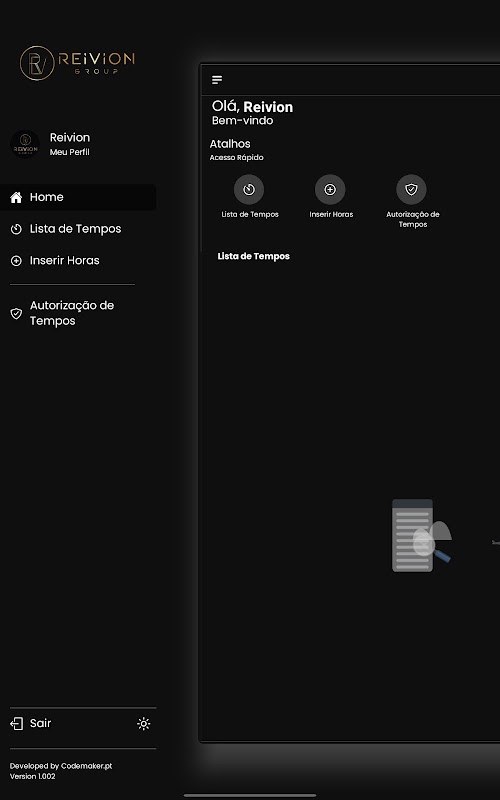Click the Acesso Rápido subtitle
The height and width of the screenshot is (800, 500).
click(x=237, y=158)
